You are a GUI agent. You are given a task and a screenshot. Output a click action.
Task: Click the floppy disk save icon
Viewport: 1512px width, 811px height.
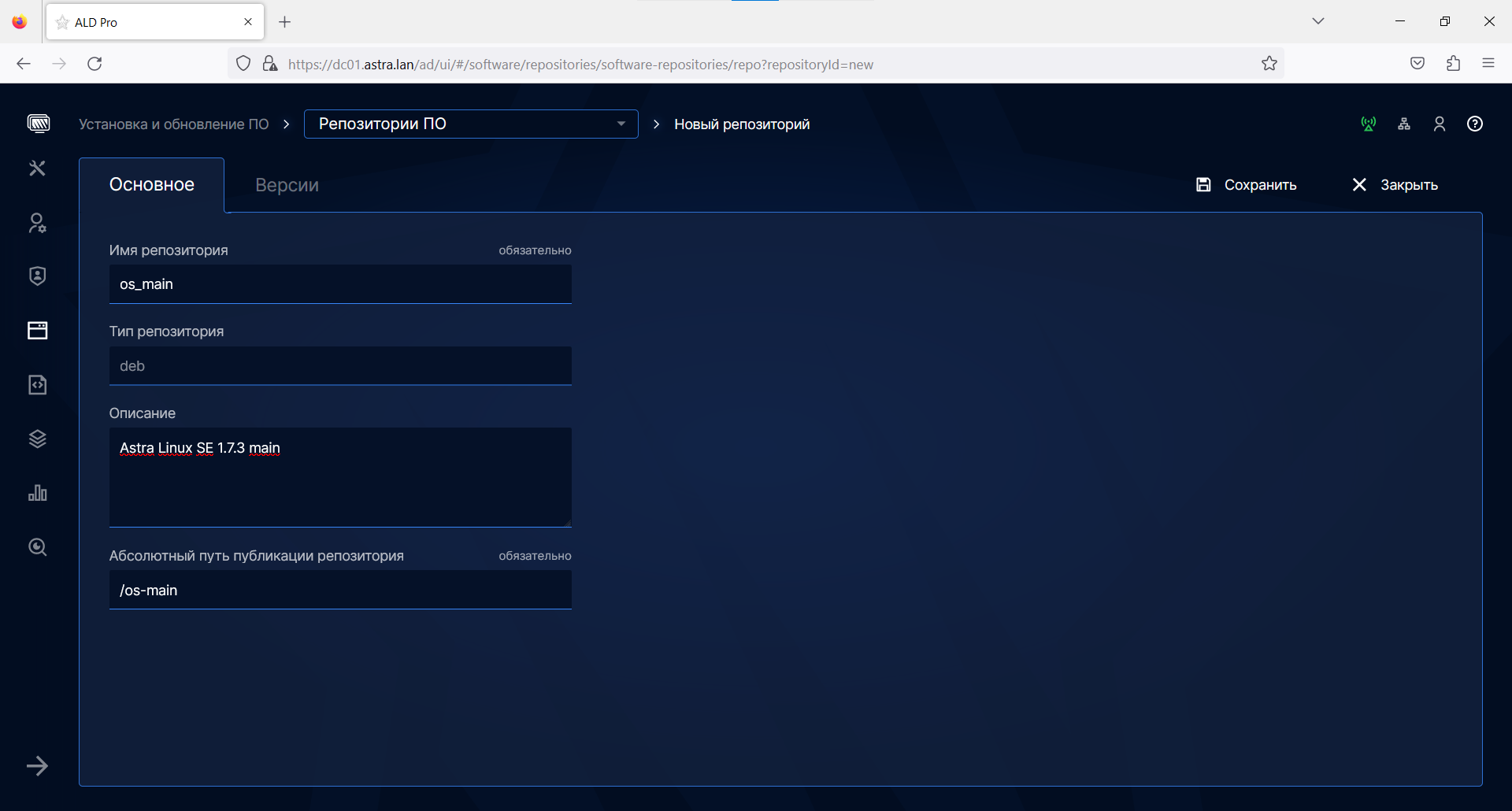(1203, 184)
